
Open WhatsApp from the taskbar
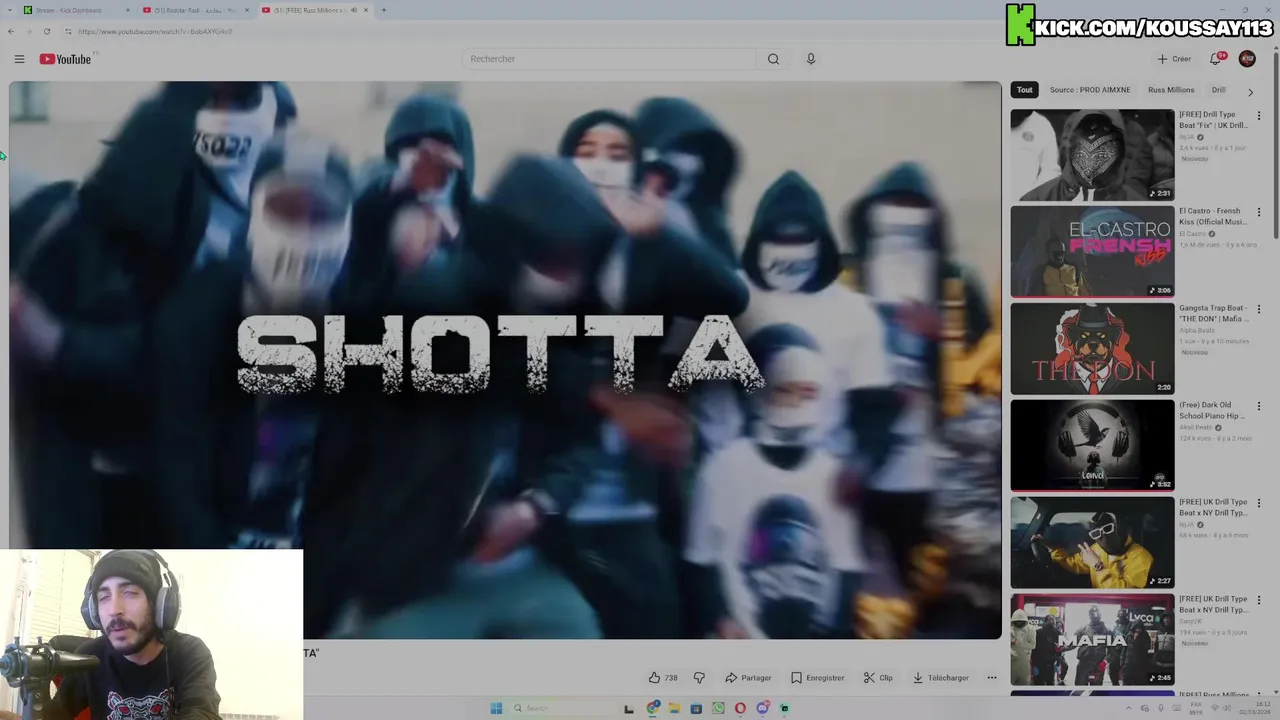click(x=718, y=708)
